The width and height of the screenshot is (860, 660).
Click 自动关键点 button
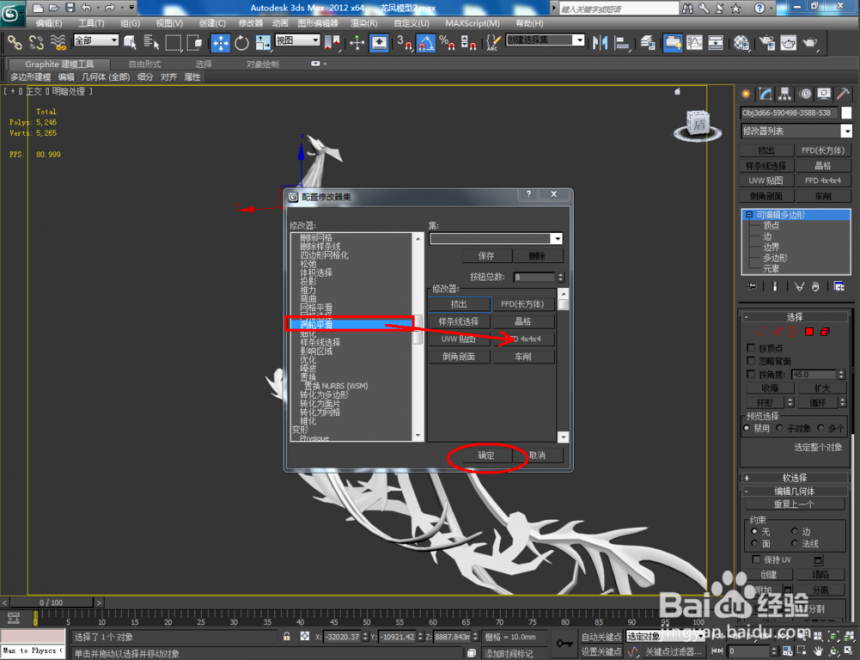point(601,636)
